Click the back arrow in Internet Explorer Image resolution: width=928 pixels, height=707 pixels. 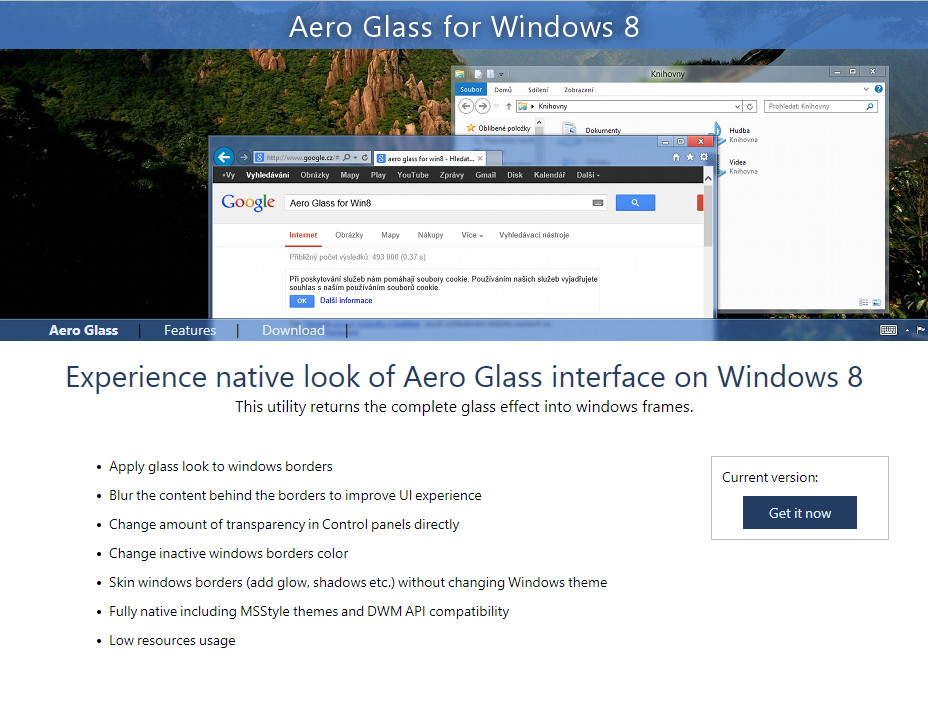(224, 157)
